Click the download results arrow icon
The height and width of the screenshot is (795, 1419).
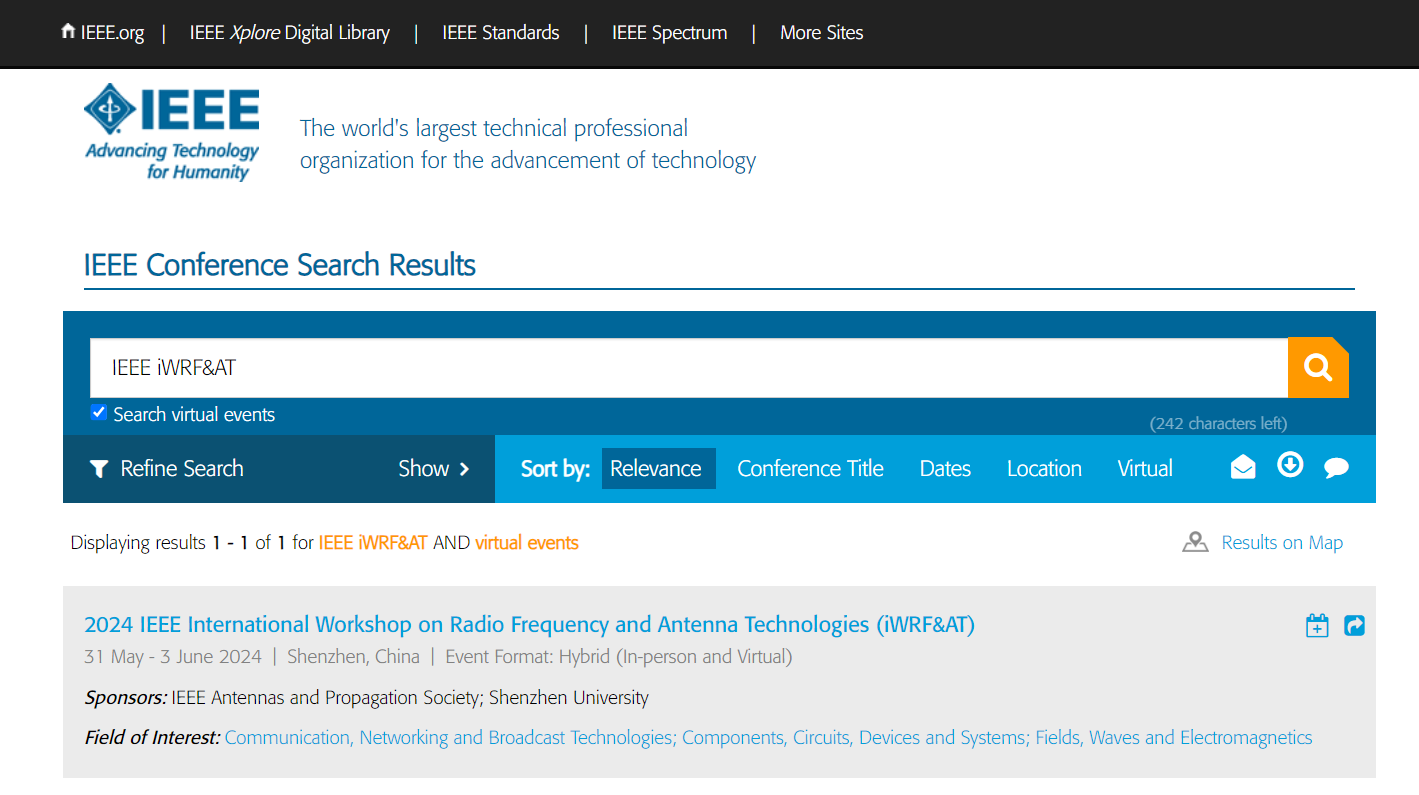coord(1290,465)
